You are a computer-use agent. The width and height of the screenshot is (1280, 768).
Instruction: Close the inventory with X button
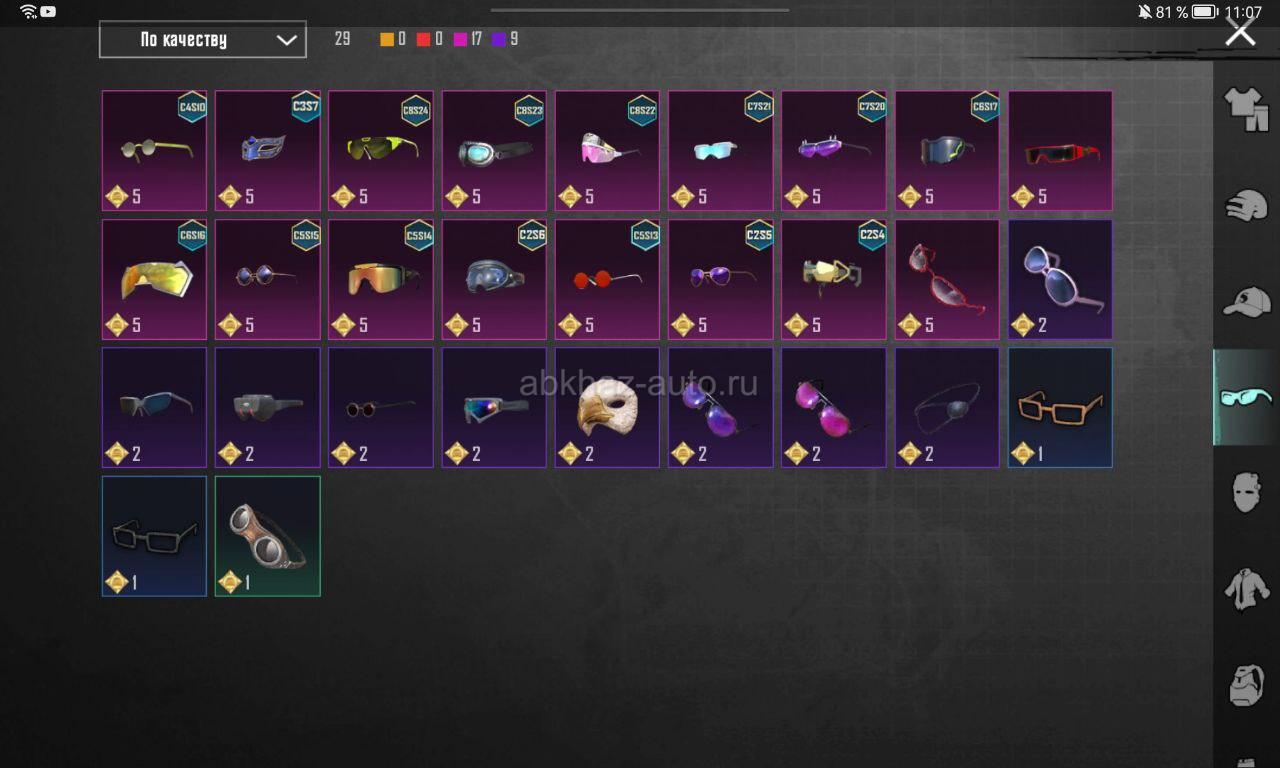point(1240,31)
